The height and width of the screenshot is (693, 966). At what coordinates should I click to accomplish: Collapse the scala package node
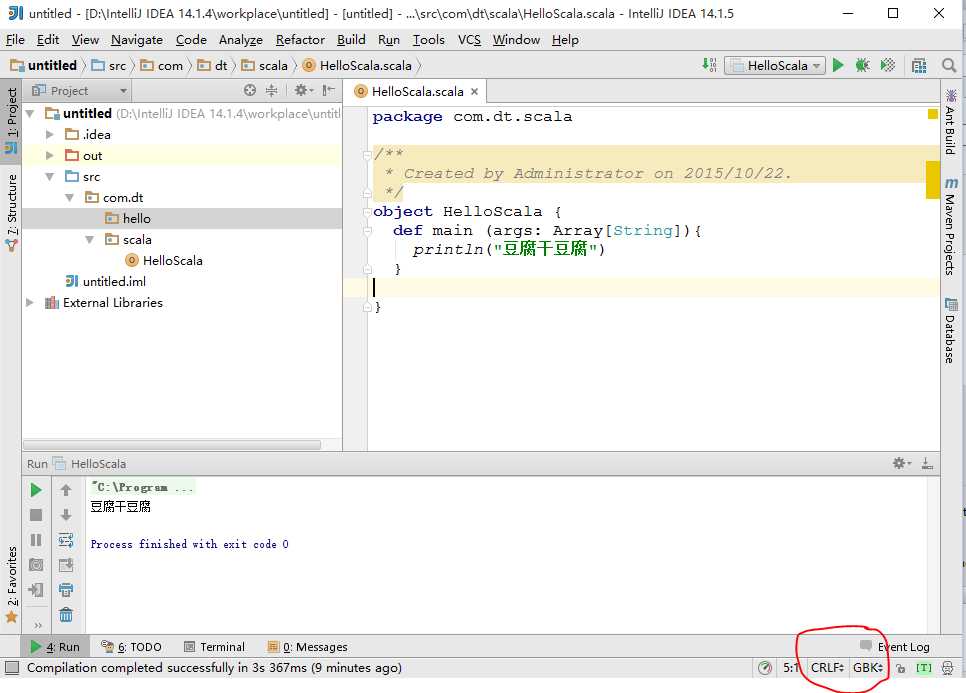tap(90, 239)
